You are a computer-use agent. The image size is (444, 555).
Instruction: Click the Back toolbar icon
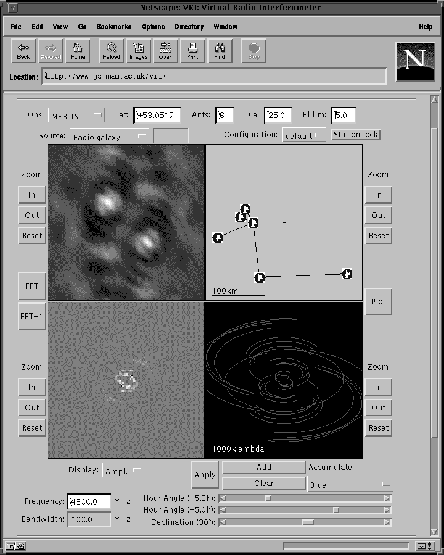(x=23, y=51)
